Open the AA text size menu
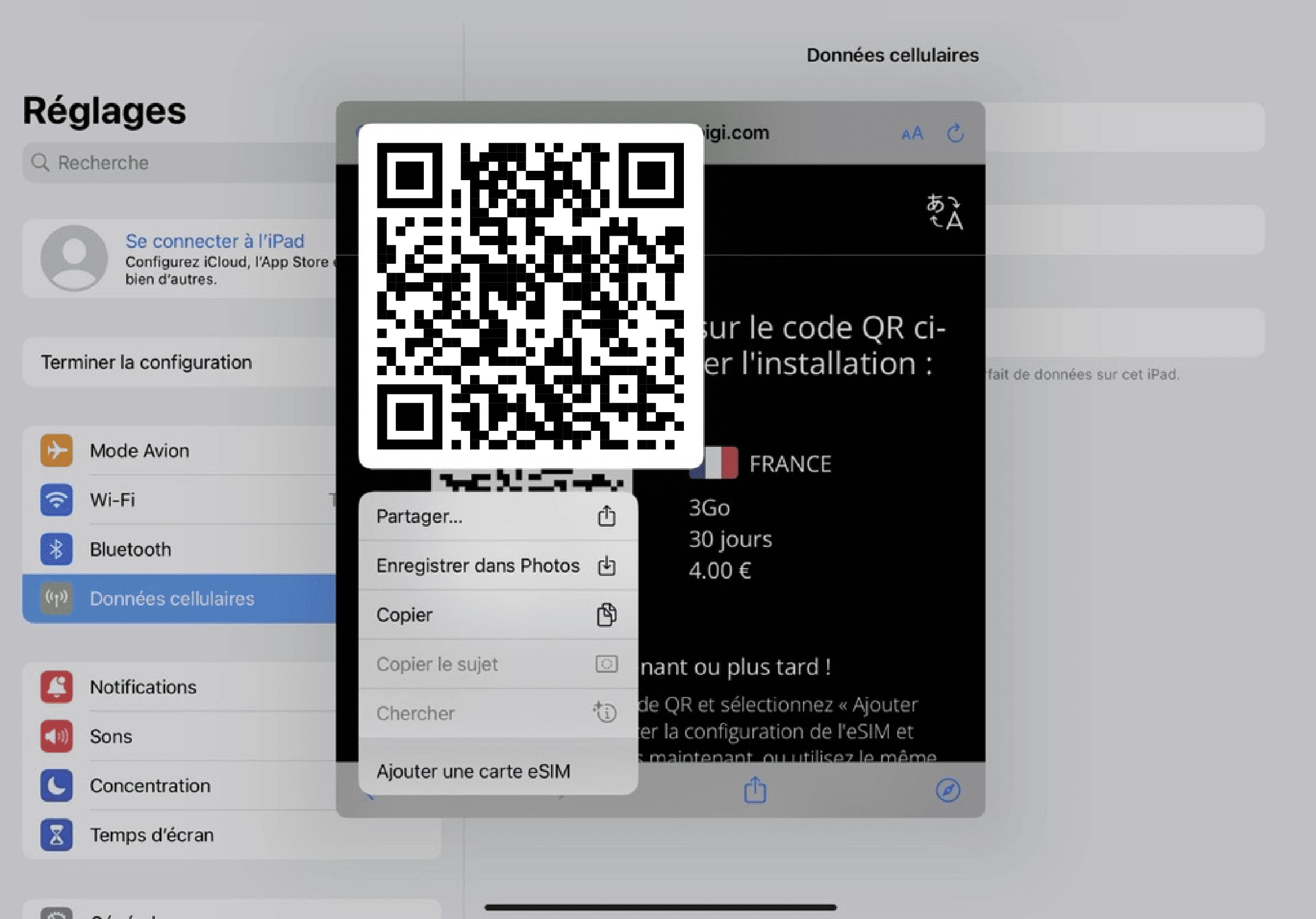The height and width of the screenshot is (919, 1316). pos(912,134)
